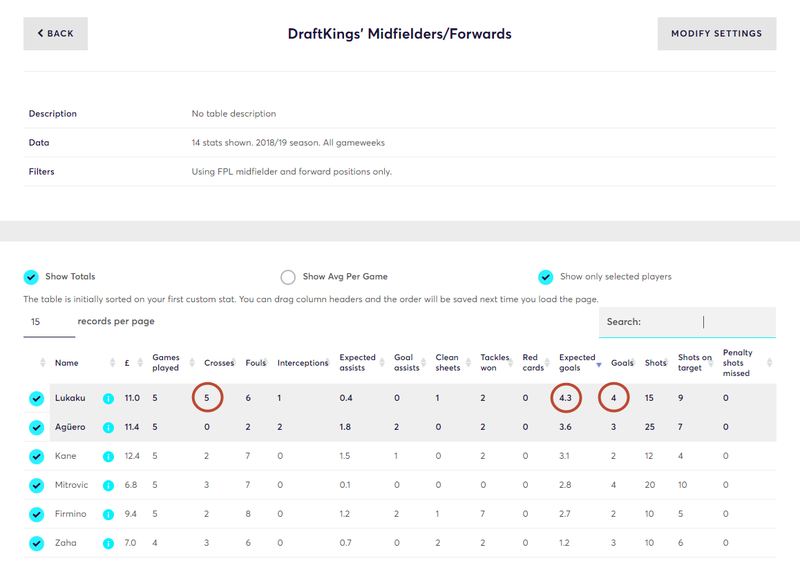Sort table by Clean sheets column

[447, 363]
